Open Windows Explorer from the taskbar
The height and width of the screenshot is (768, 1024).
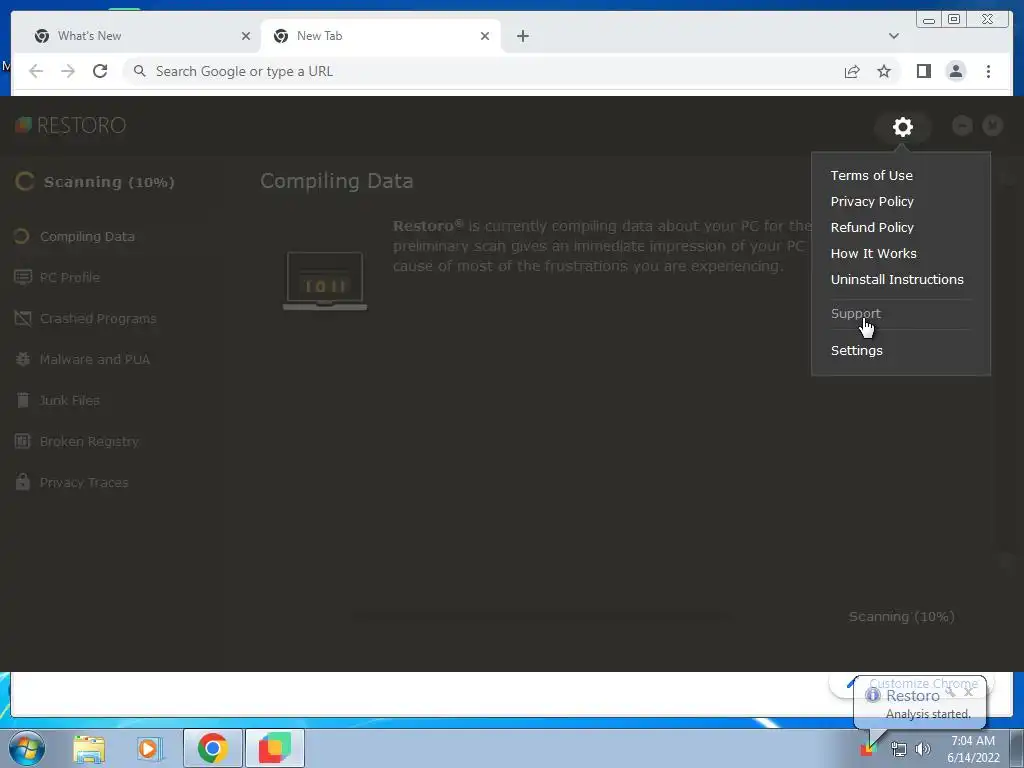pos(89,749)
